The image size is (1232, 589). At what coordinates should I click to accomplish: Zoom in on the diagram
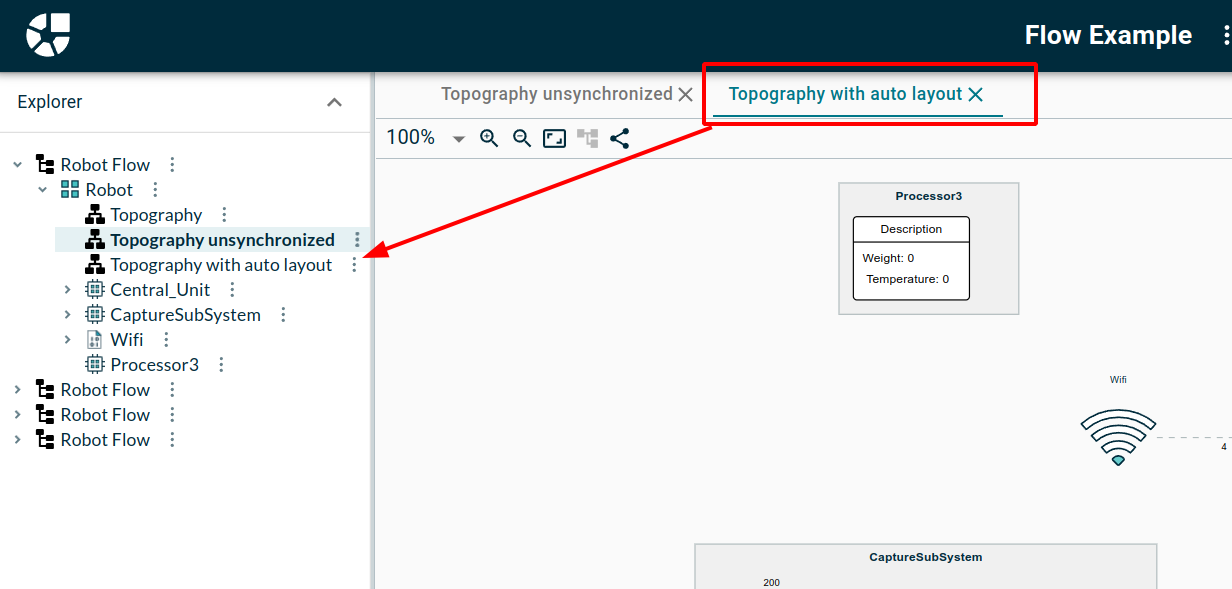click(x=489, y=138)
